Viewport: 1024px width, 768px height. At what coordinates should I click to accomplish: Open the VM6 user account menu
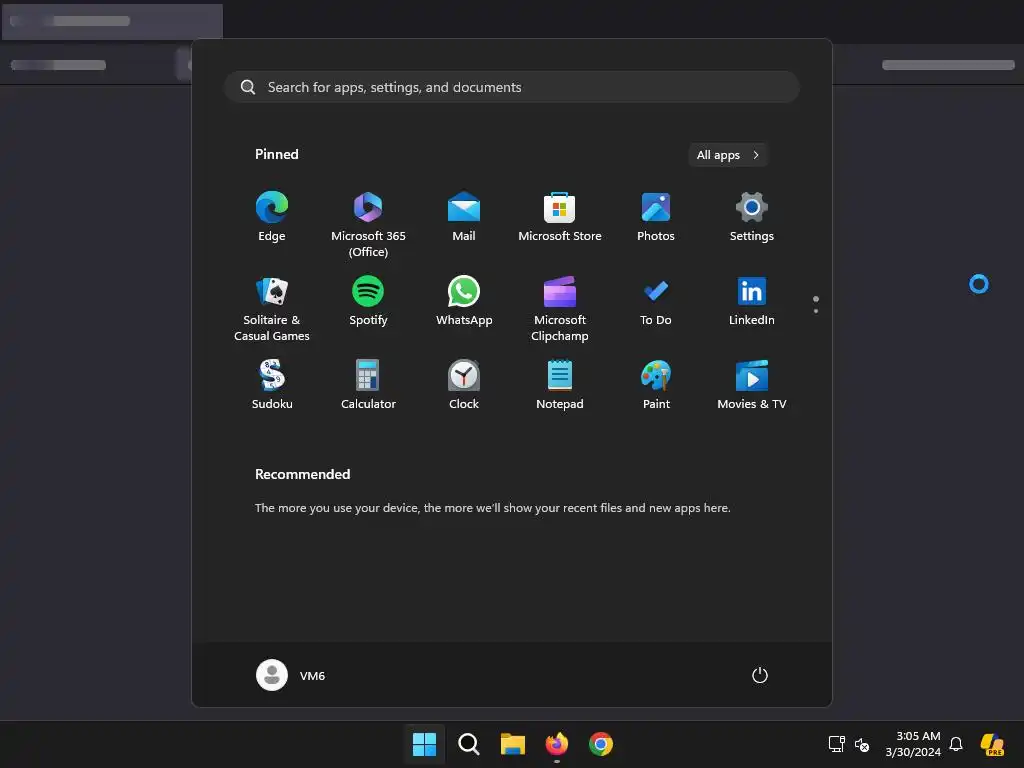[291, 675]
